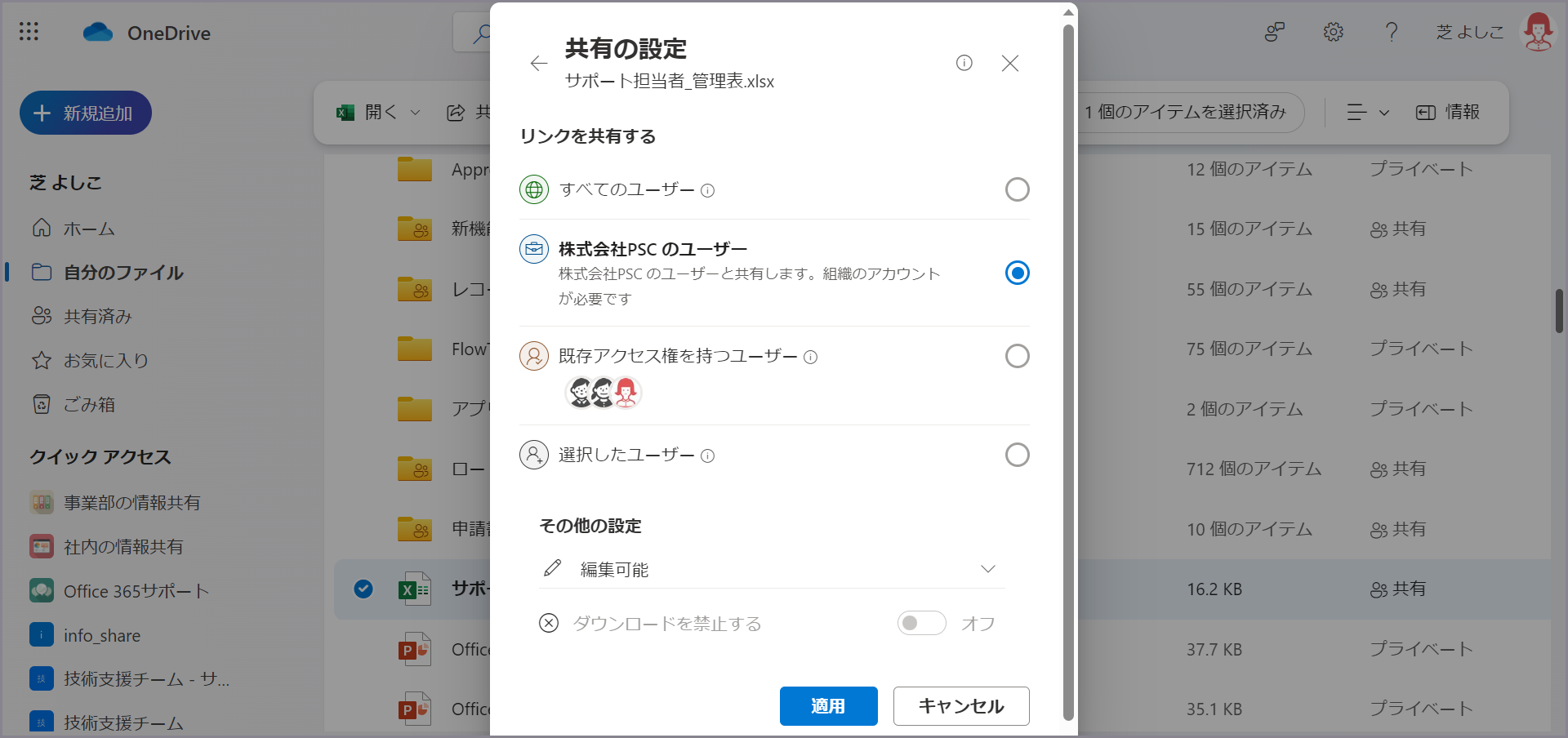Image resolution: width=1568 pixels, height=738 pixels.
Task: Click 共有 status in 55 個のアイテム row
Action: [1398, 289]
